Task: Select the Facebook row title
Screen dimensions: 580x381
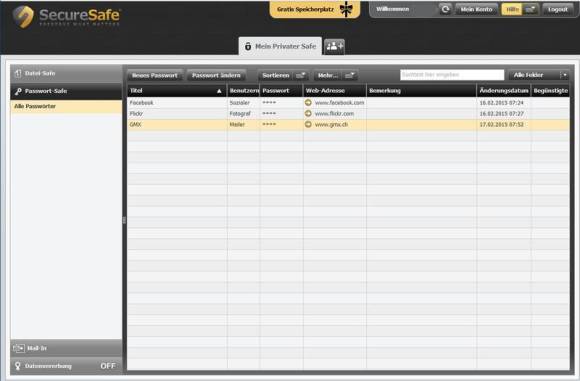Action: pyautogui.click(x=141, y=102)
